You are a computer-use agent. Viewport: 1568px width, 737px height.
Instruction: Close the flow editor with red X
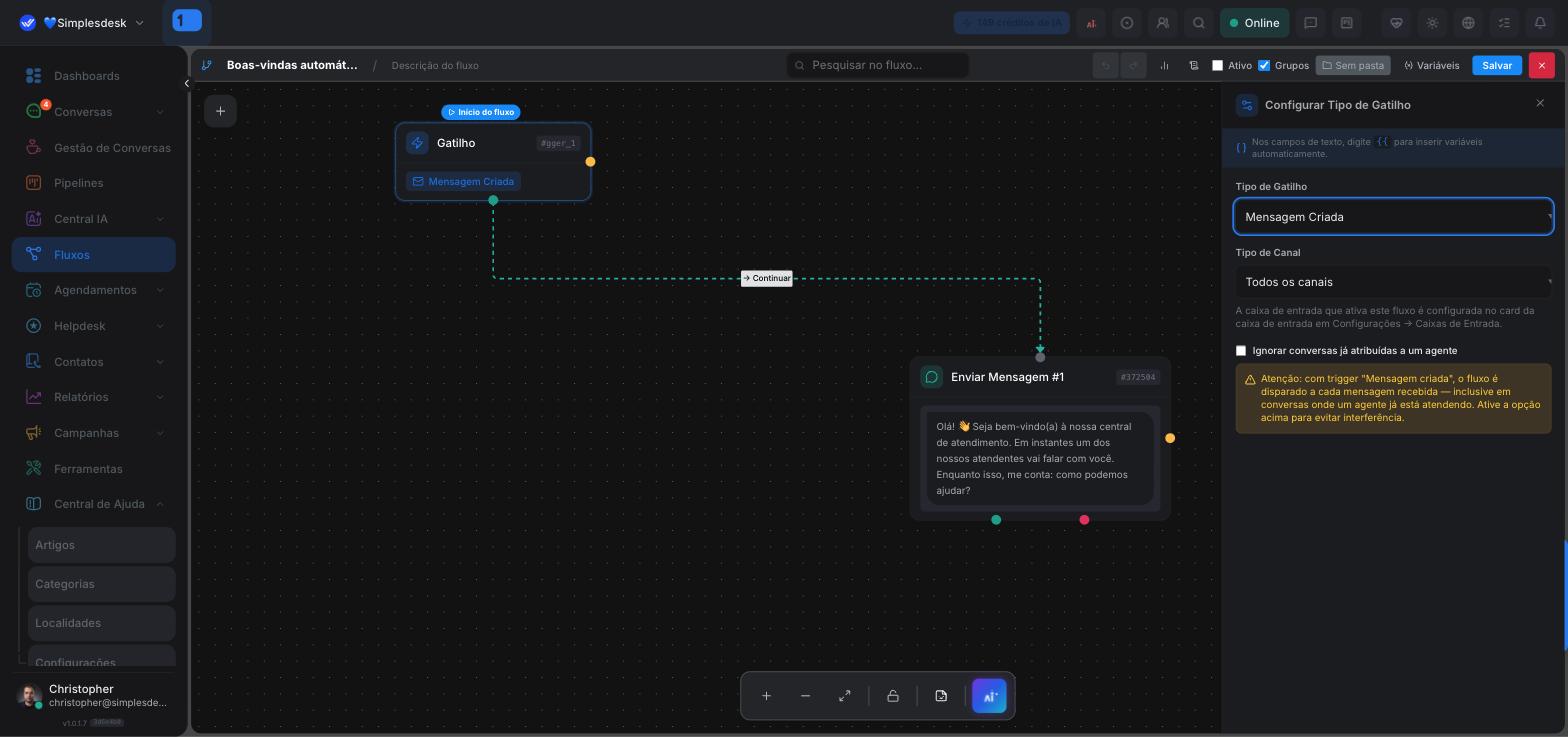(x=1541, y=65)
